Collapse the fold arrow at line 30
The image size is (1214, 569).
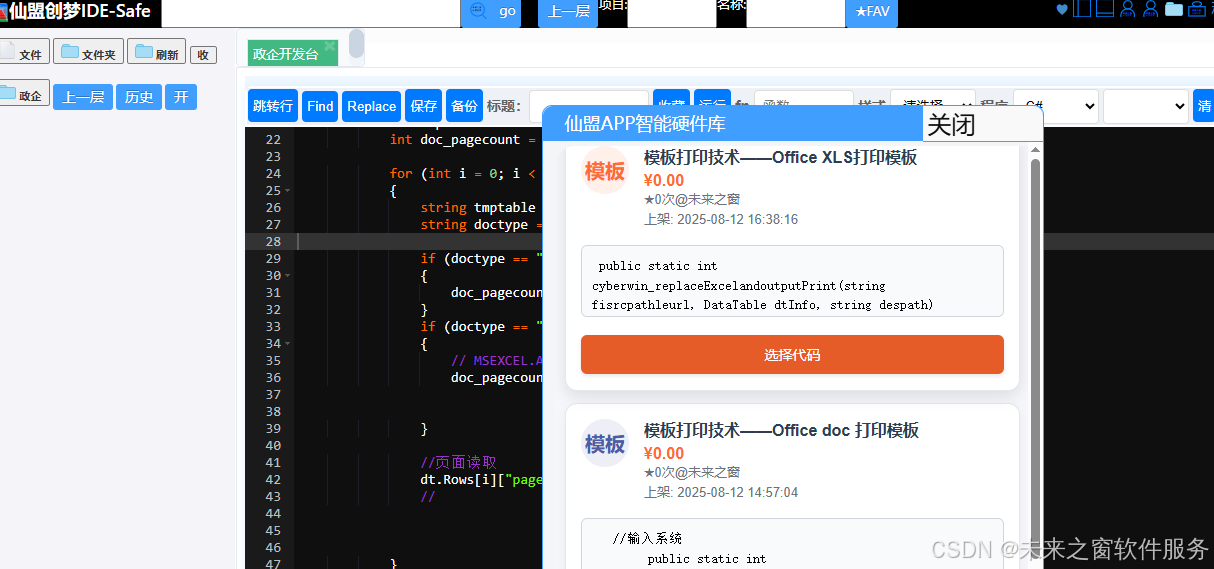click(287, 275)
